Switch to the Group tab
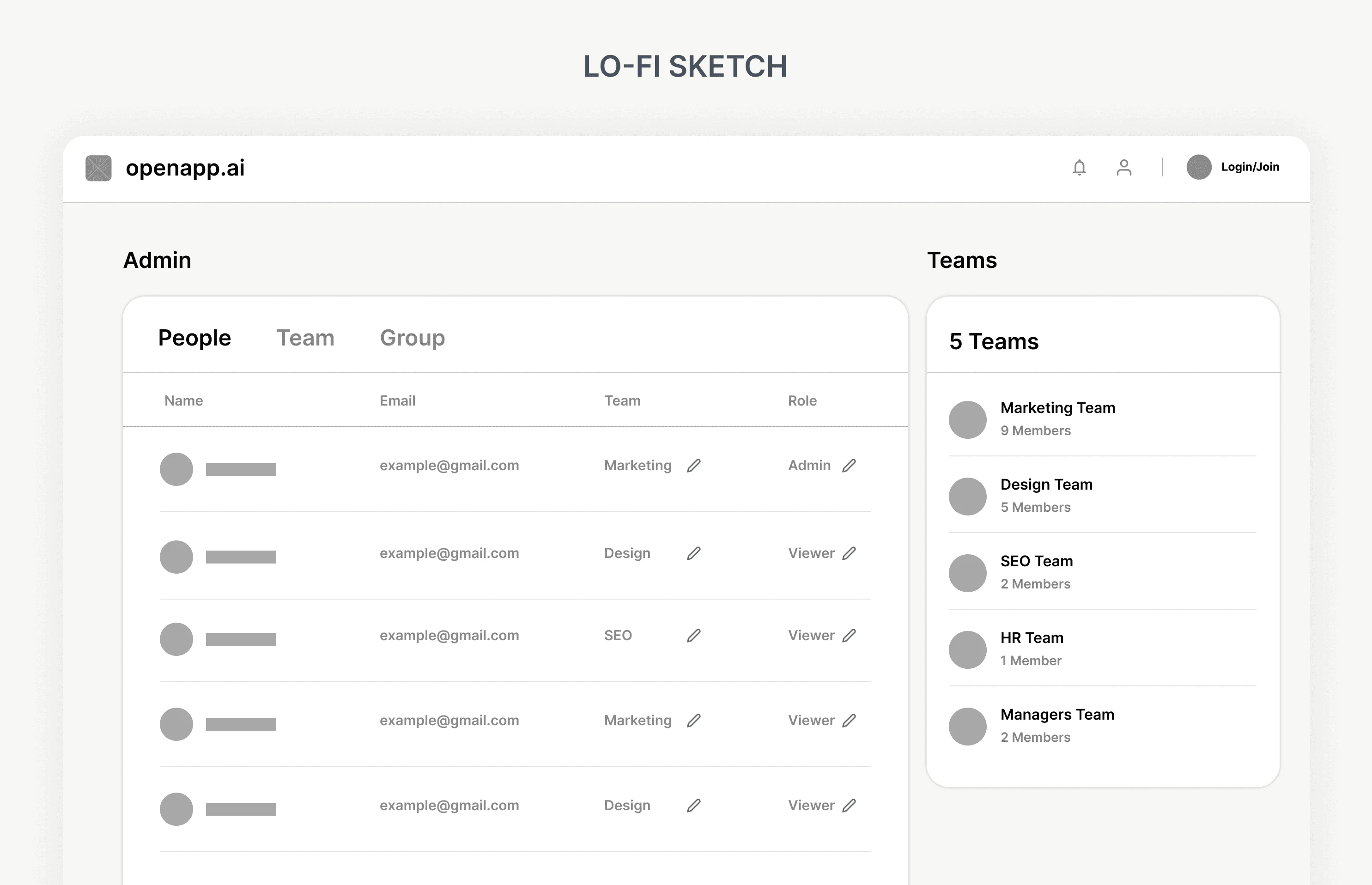 coord(412,338)
